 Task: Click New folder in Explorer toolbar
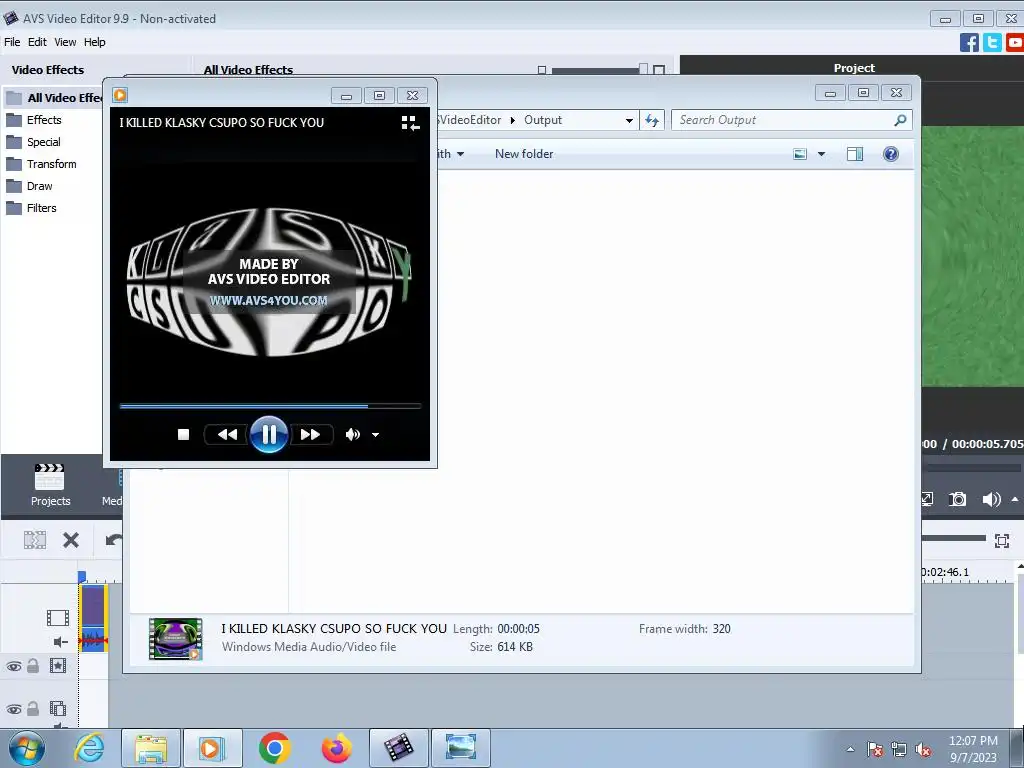point(524,154)
